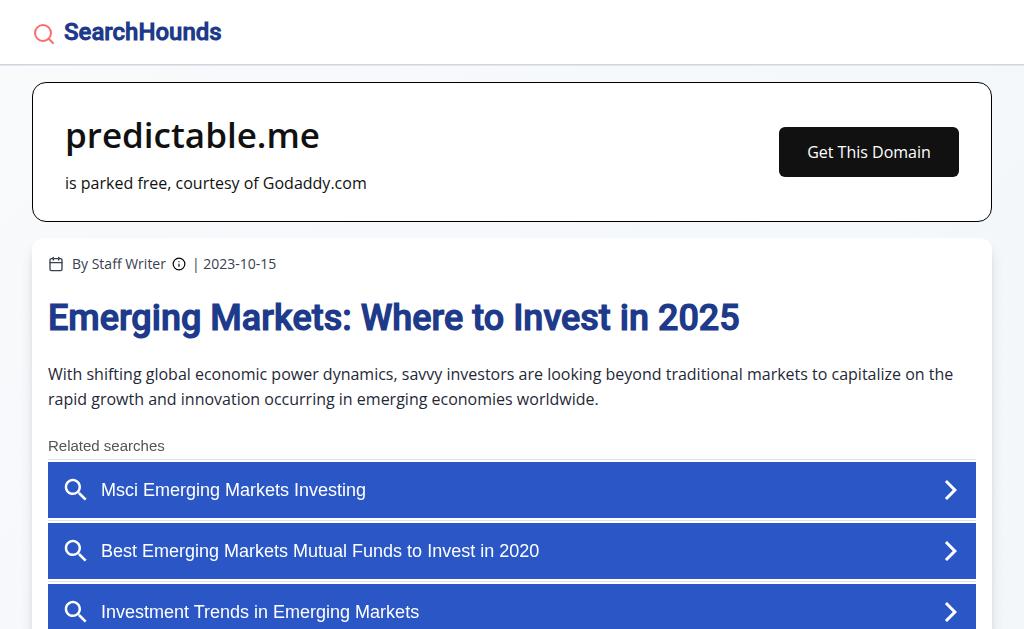The image size is (1024, 629).
Task: Click the calendar icon beside the byline
Action: [56, 264]
